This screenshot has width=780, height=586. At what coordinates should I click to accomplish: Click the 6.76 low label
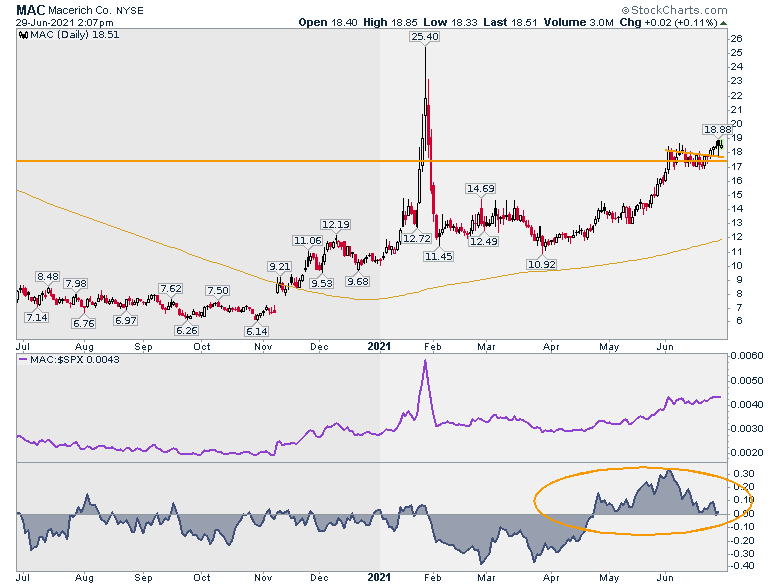[x=84, y=323]
